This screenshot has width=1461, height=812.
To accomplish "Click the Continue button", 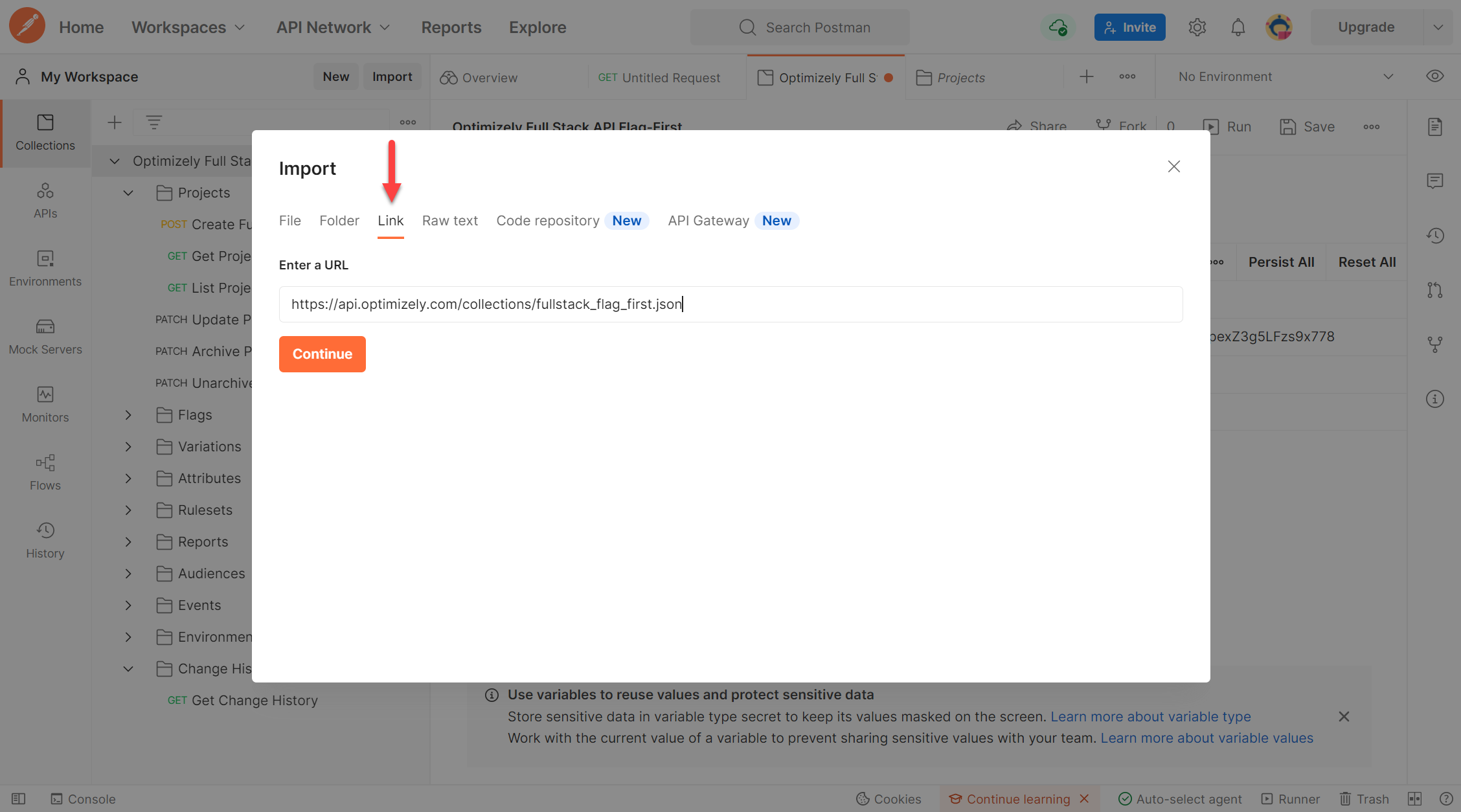I will coord(322,354).
